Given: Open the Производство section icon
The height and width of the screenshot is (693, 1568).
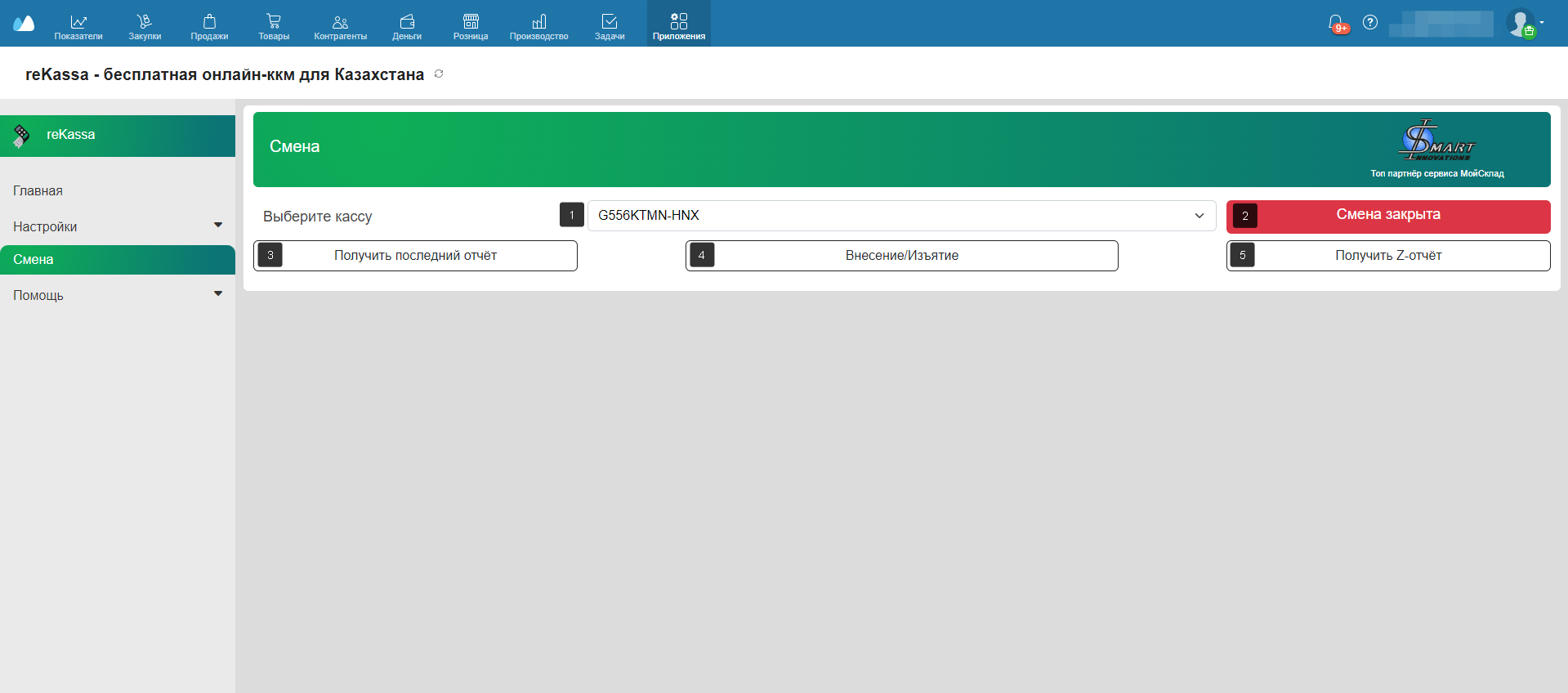Looking at the screenshot, I should 538,23.
